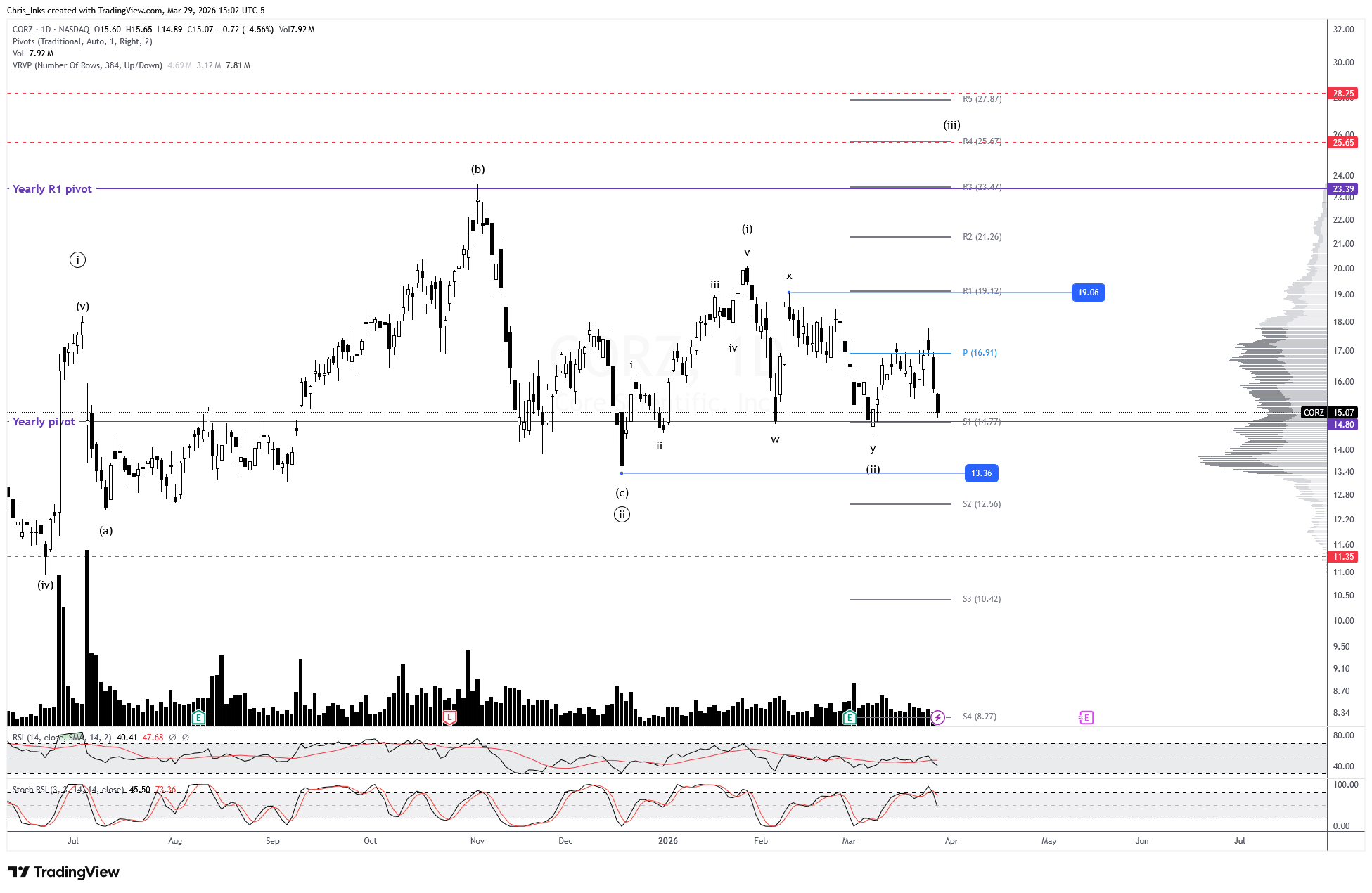Open the VRVP indicator legend
The height and width of the screenshot is (893, 1372).
[x=87, y=65]
